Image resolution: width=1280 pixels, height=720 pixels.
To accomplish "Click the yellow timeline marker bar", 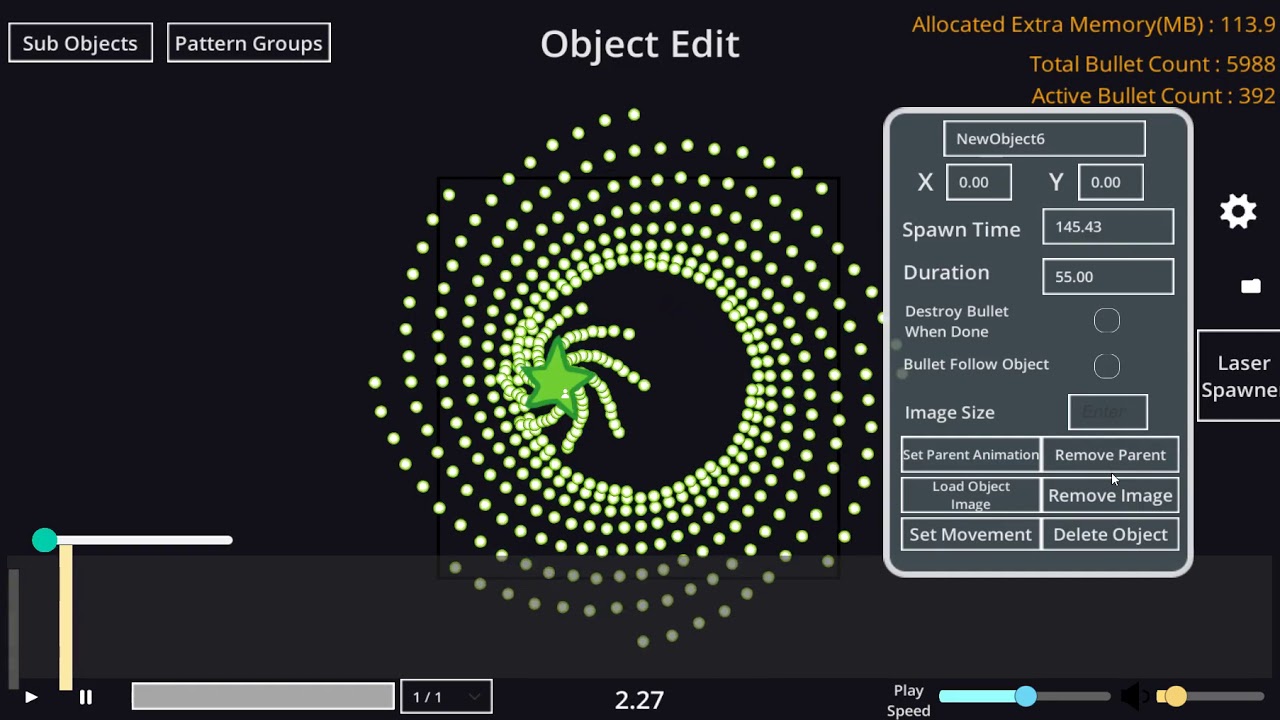I will pyautogui.click(x=65, y=617).
